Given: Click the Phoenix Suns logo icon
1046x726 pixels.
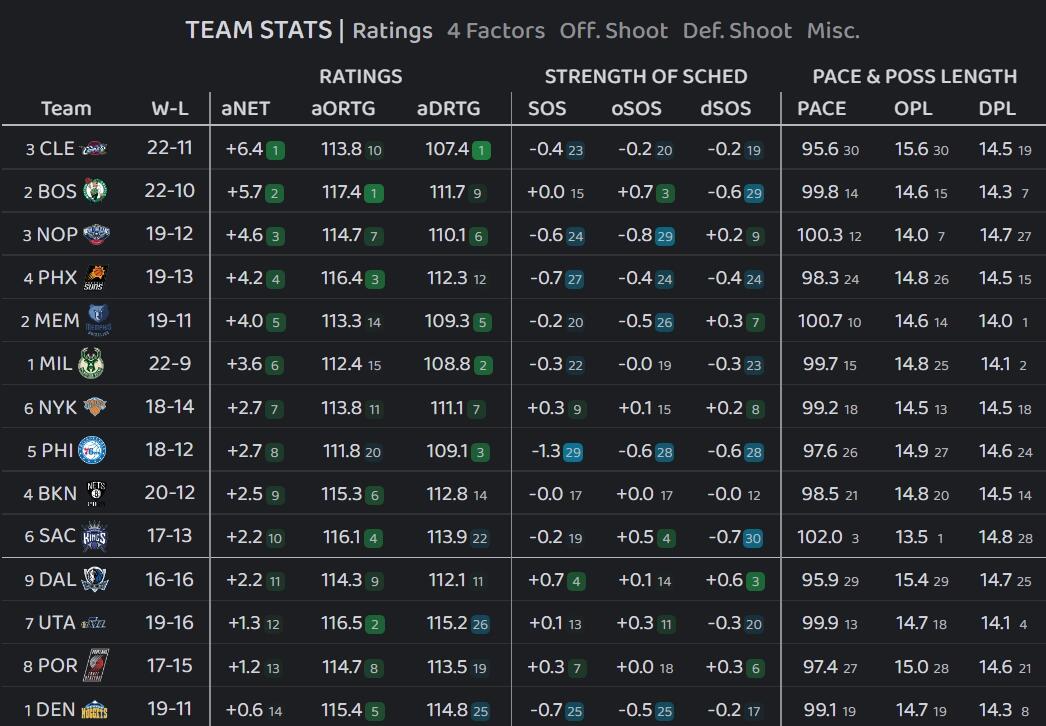Looking at the screenshot, I should point(97,277).
